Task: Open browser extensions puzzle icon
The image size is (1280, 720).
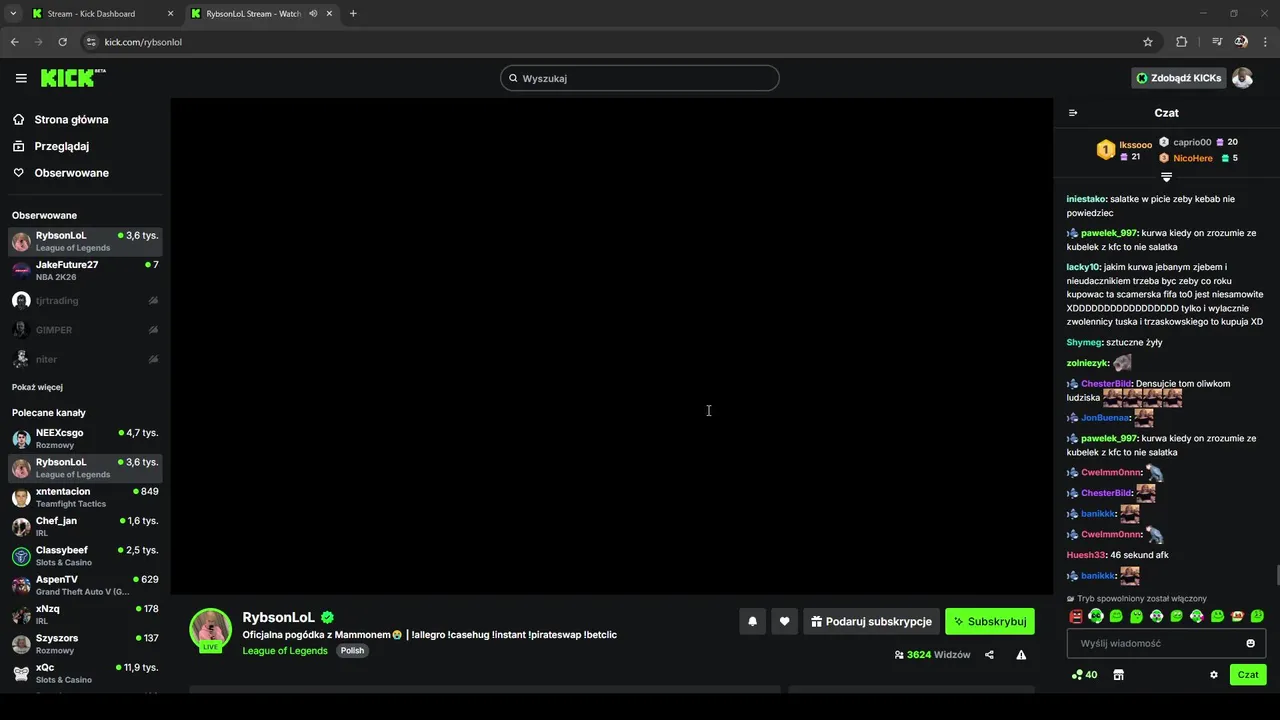Action: tap(1181, 42)
